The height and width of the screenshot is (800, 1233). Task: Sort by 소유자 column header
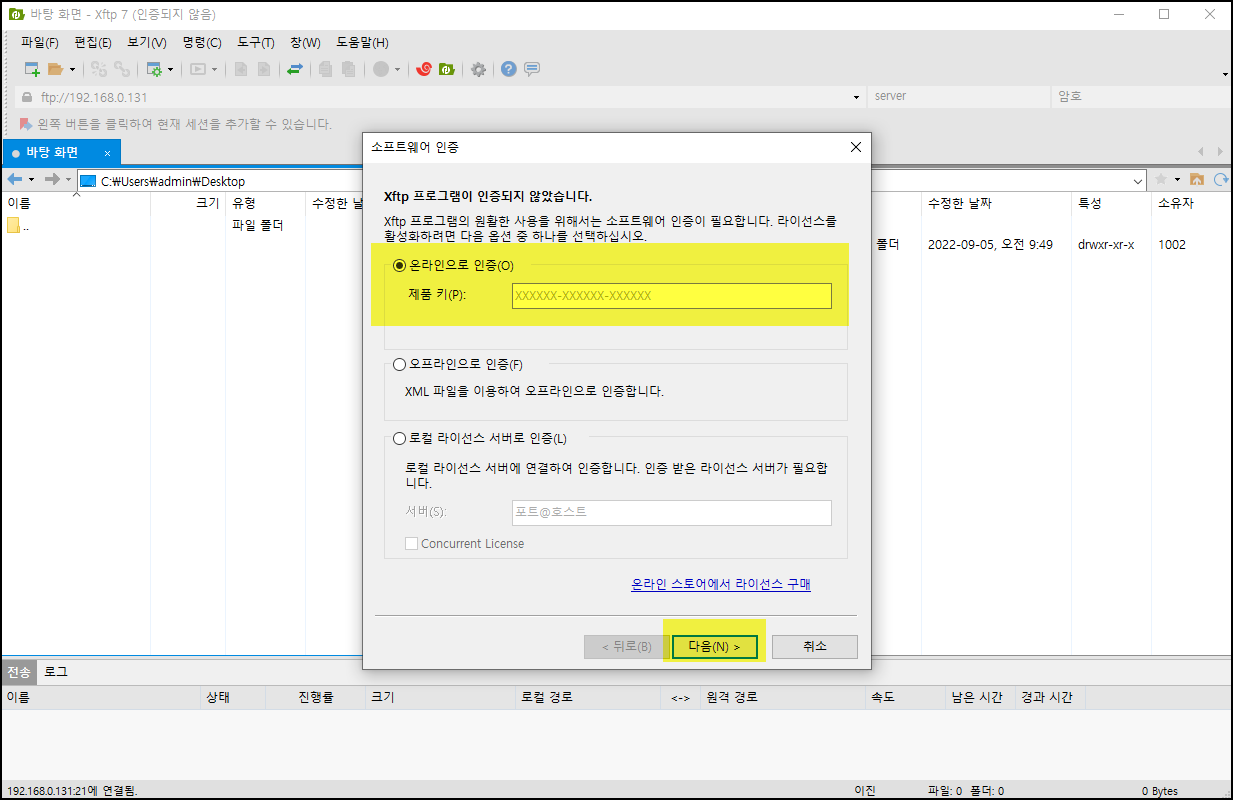pyautogui.click(x=1176, y=203)
